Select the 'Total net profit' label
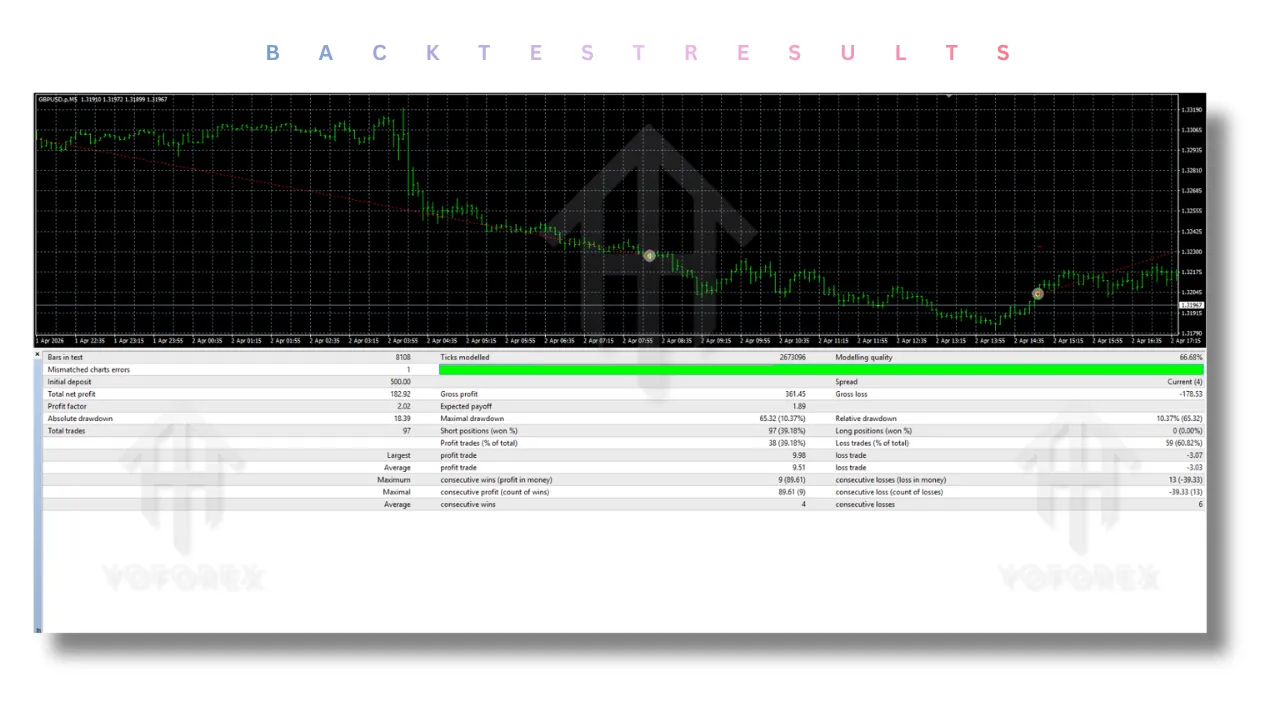Viewport: 1280px width, 720px height. tap(72, 394)
